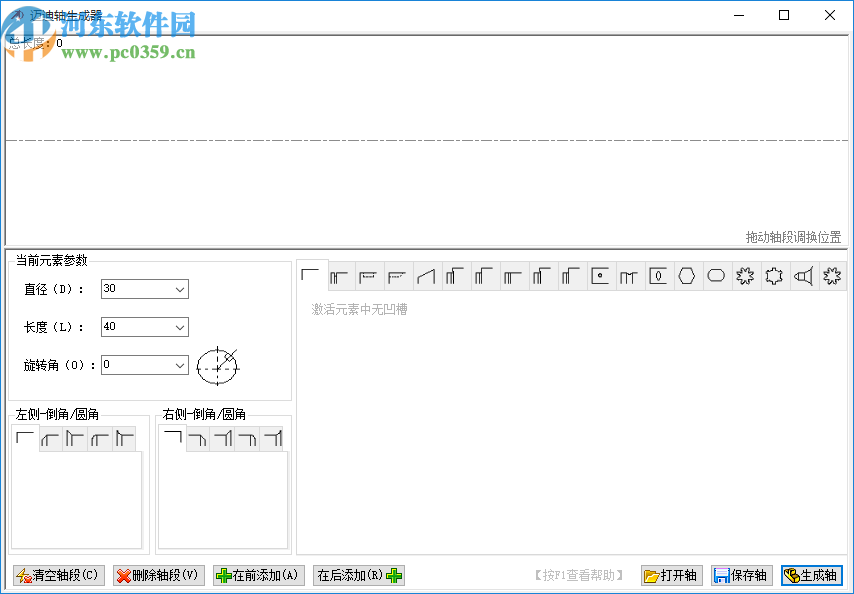Select the left-side angled chamfer tab
854x594 pixels.
[x=51, y=439]
